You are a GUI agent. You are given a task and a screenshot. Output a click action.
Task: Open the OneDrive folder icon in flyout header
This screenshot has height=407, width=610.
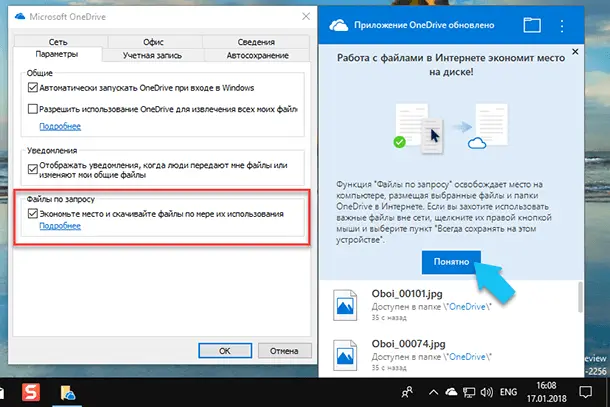(x=532, y=24)
